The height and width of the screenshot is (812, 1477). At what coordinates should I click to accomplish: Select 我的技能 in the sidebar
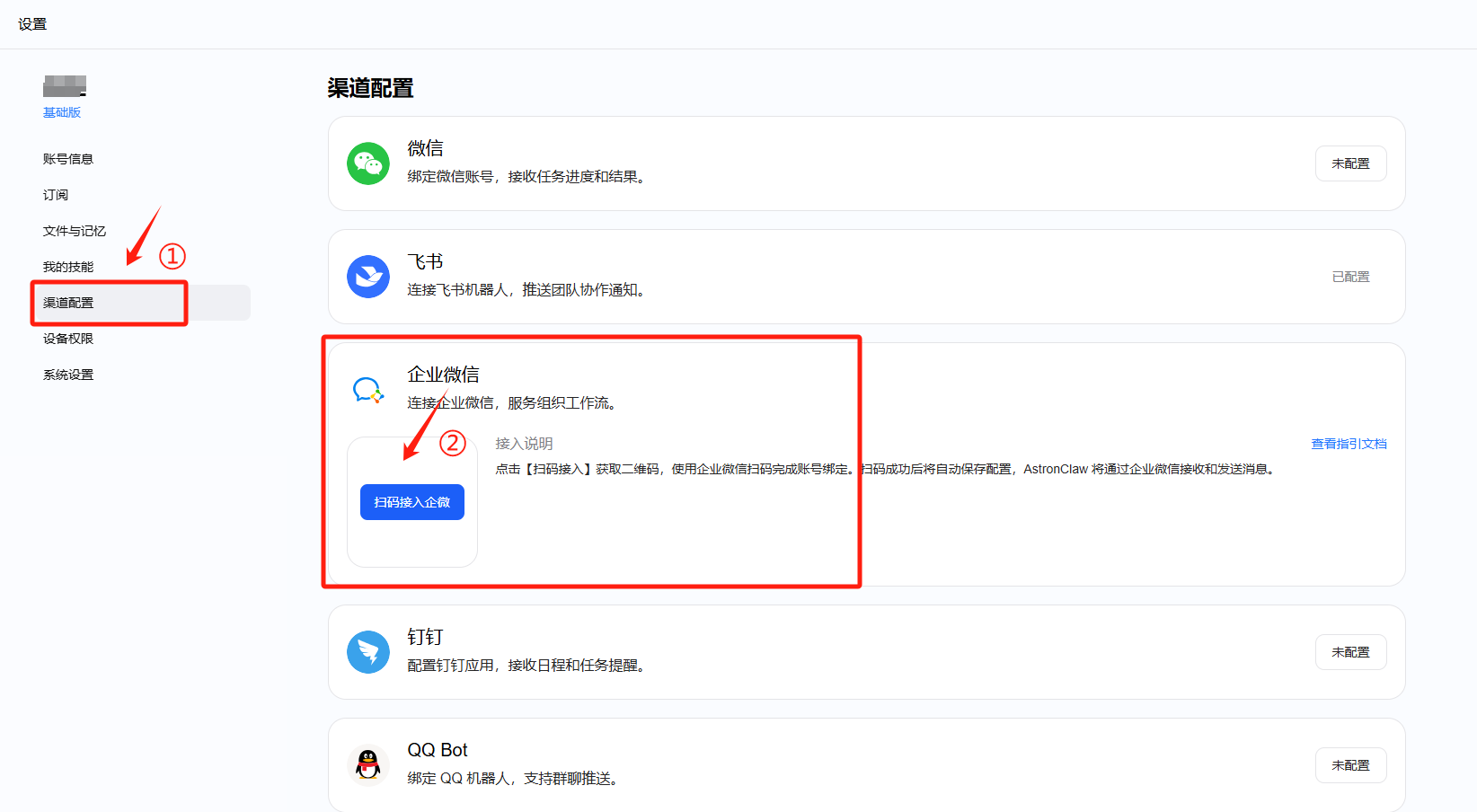(x=68, y=267)
